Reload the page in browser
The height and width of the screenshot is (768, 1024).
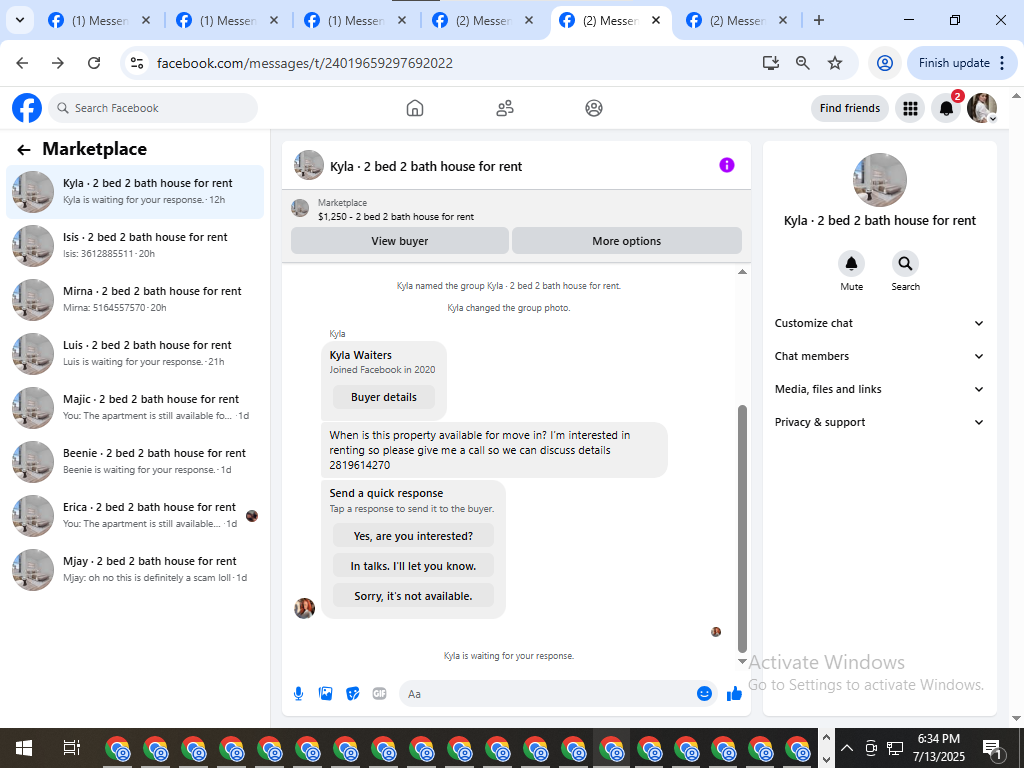tap(94, 63)
